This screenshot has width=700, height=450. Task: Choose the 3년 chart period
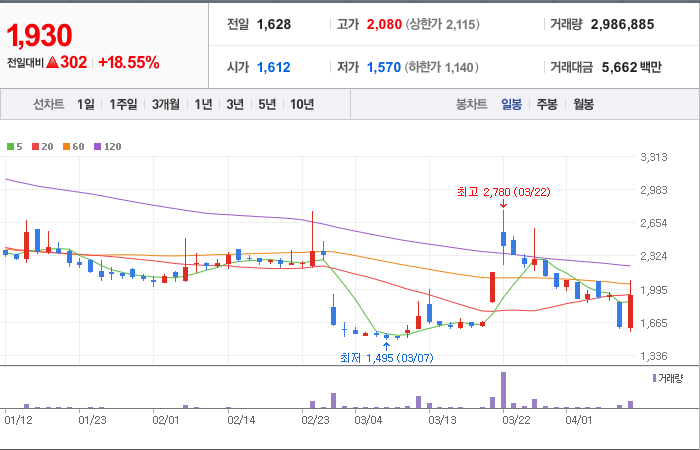point(235,104)
